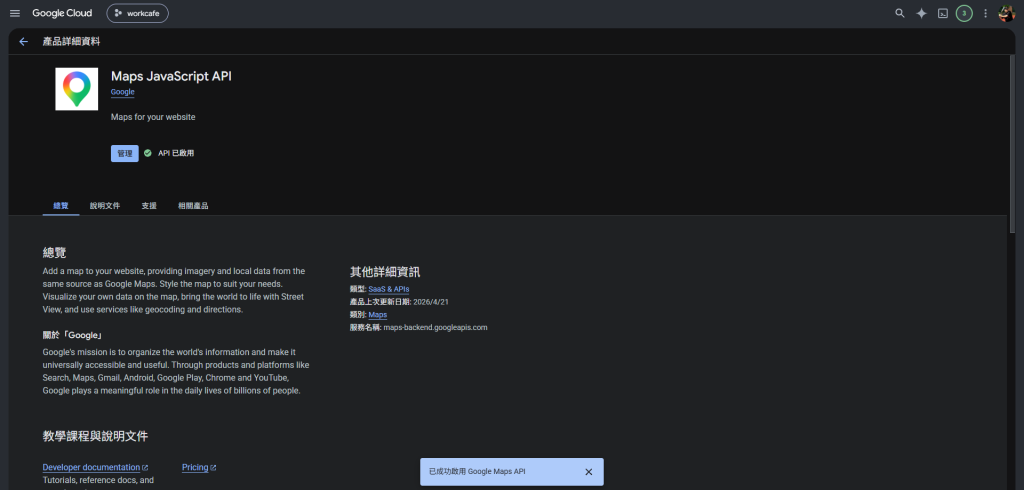Open the Pricing link

(x=195, y=467)
